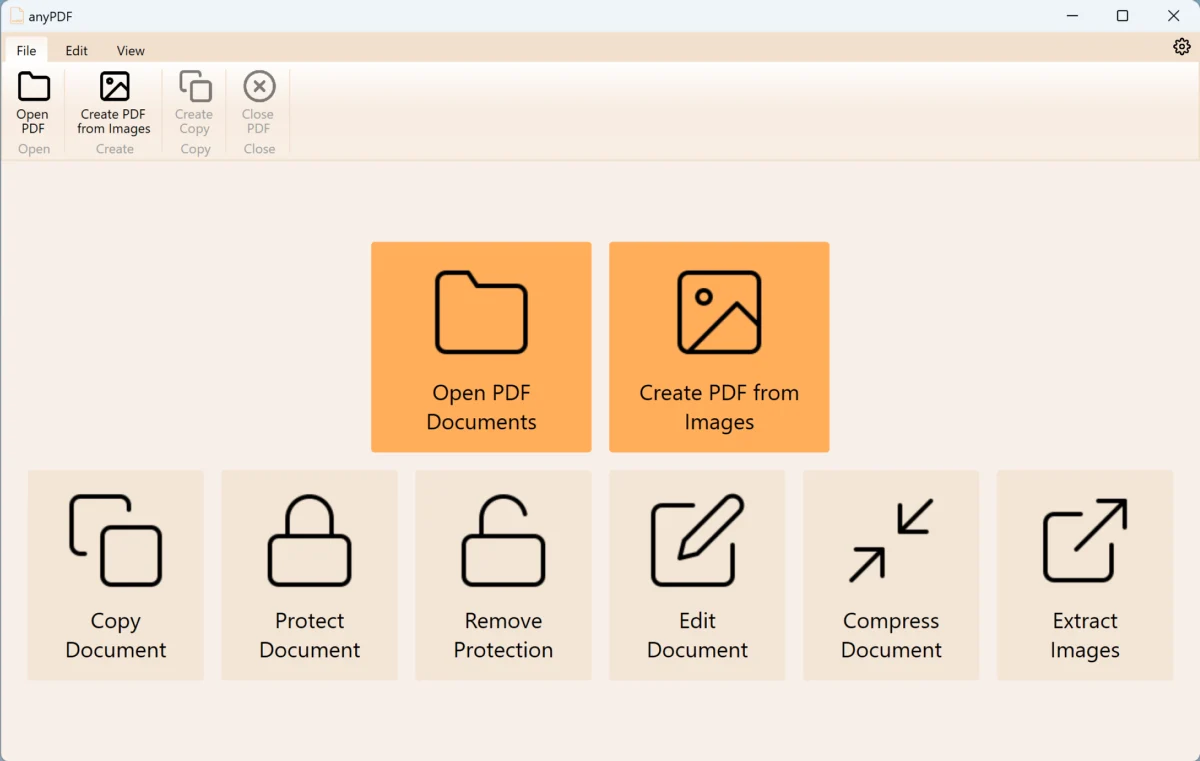Minimize the anyPDF window
Image resolution: width=1200 pixels, height=761 pixels.
point(1072,16)
